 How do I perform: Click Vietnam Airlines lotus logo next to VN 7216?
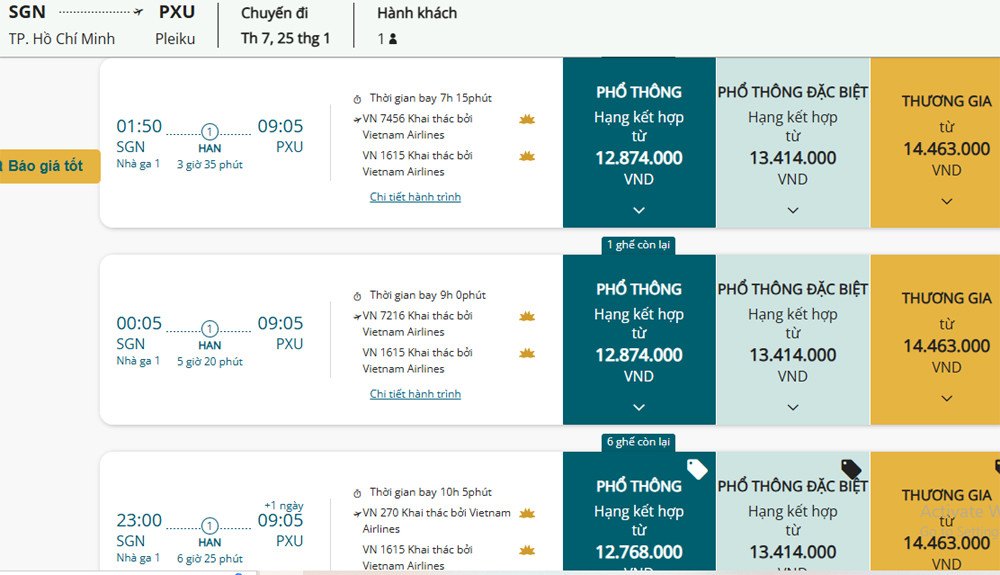[x=527, y=316]
